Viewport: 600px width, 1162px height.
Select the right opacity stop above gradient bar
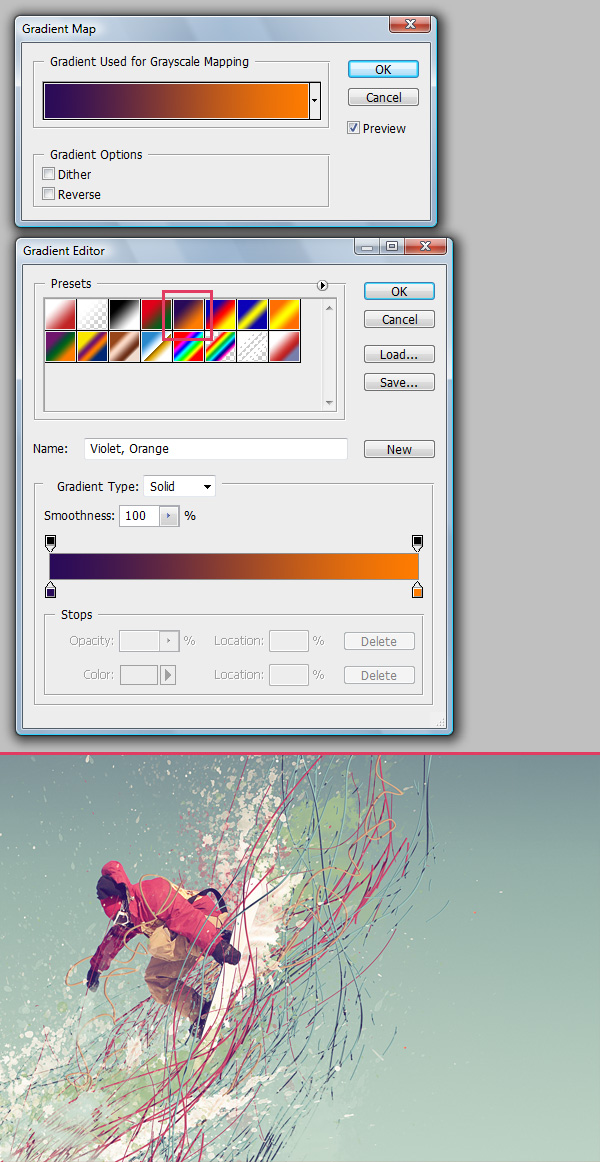(418, 543)
